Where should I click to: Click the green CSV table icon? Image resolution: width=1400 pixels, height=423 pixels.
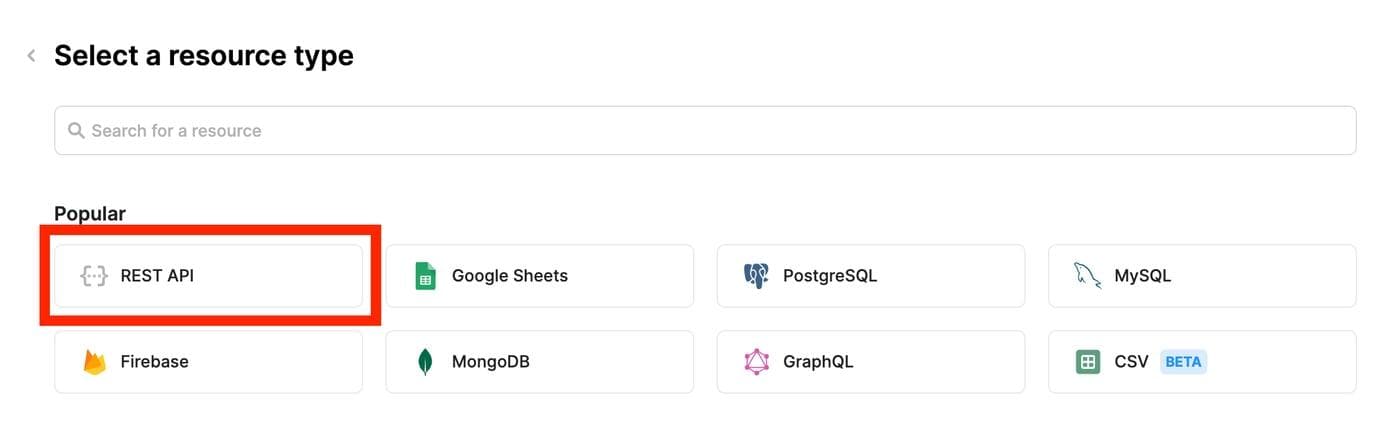(1087, 362)
